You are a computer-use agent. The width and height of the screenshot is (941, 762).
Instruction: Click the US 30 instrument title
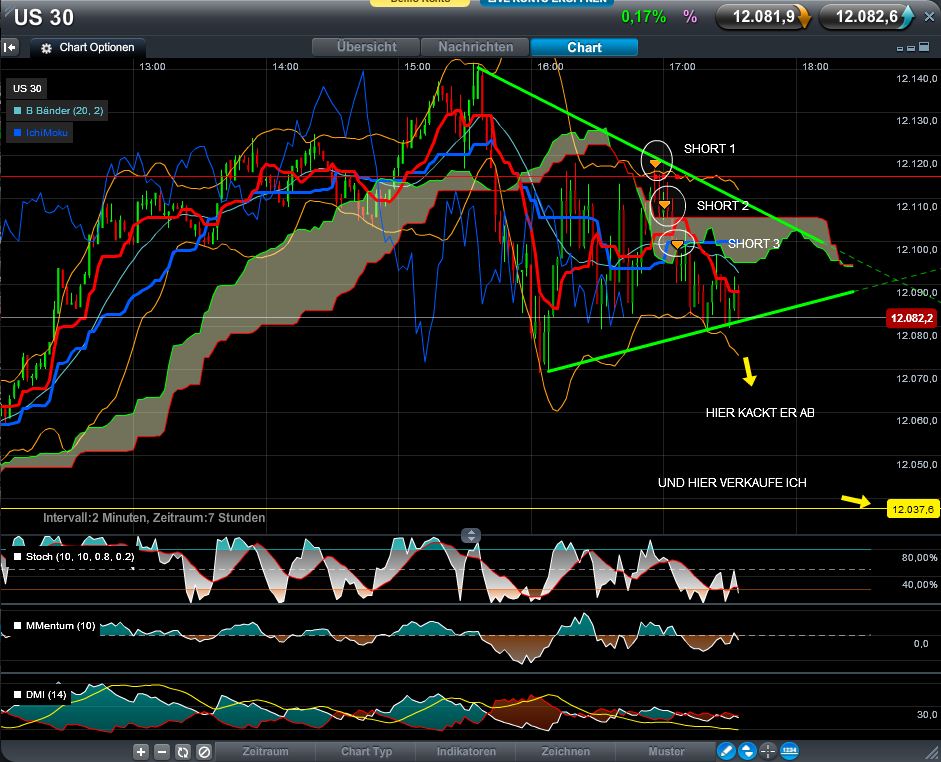pyautogui.click(x=44, y=17)
